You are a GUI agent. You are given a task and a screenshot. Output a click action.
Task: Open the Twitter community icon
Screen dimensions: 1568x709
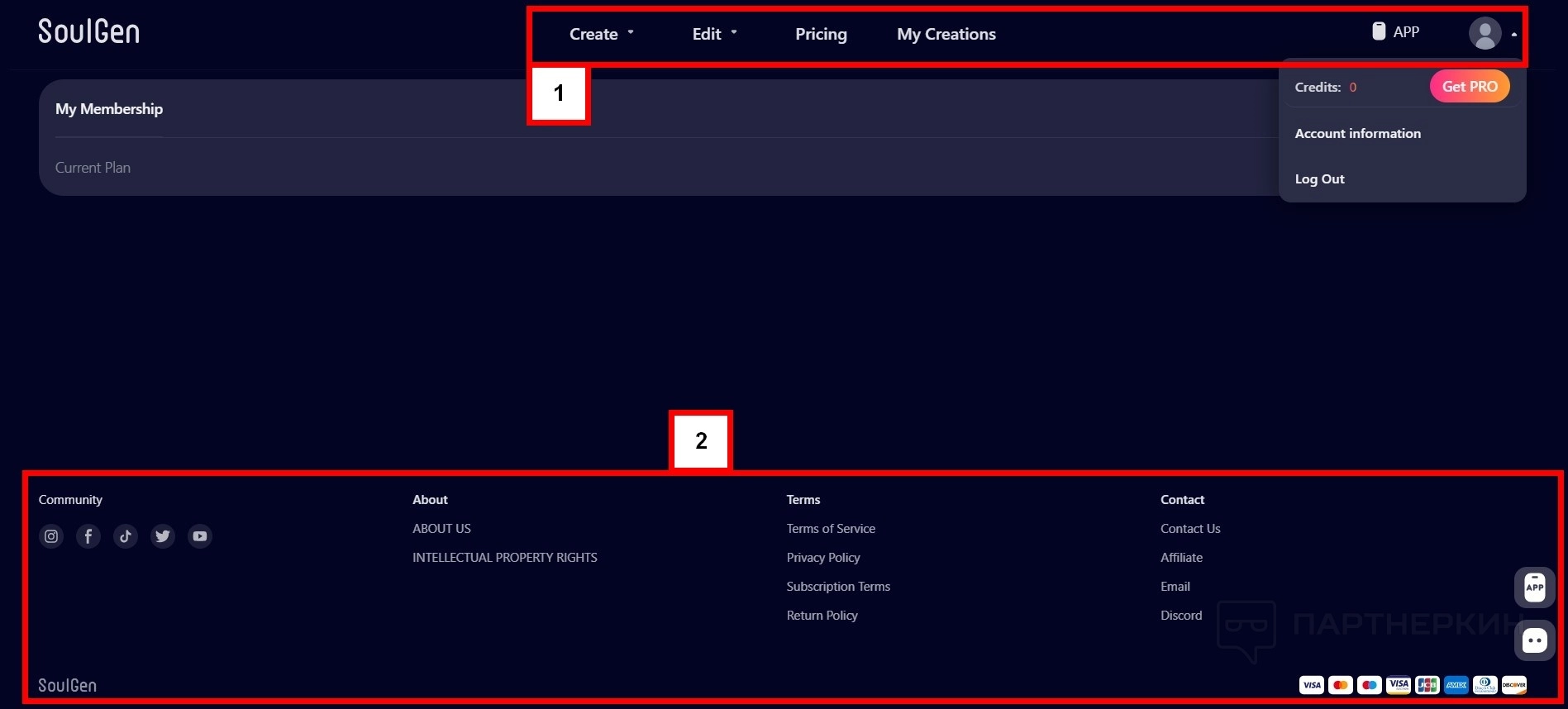click(x=163, y=536)
